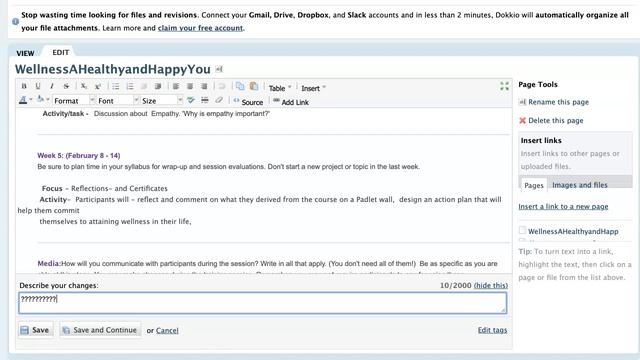Select the Pages tab
This screenshot has width=640, height=360.
tap(534, 185)
